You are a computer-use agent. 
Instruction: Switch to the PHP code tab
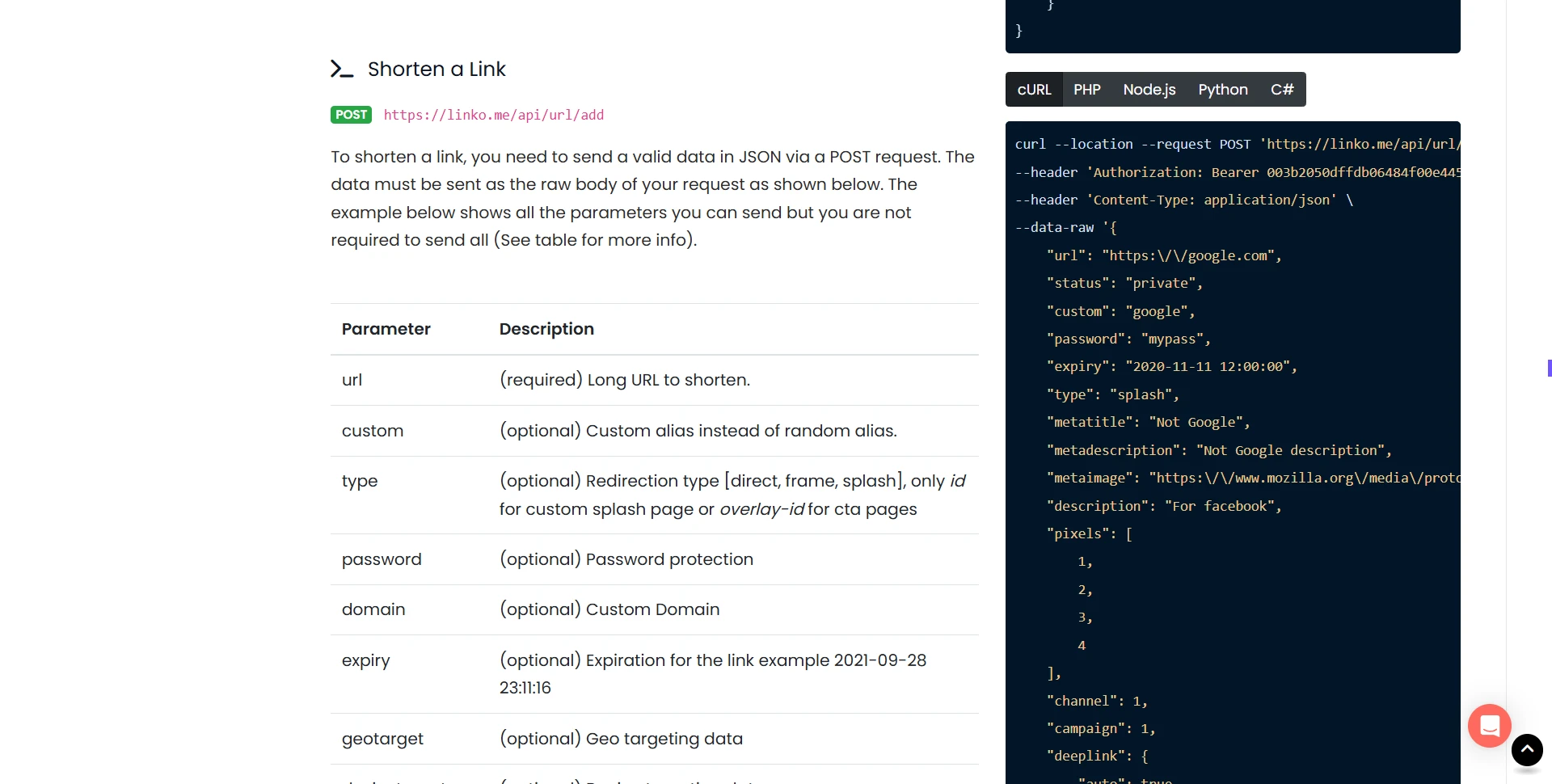point(1086,89)
